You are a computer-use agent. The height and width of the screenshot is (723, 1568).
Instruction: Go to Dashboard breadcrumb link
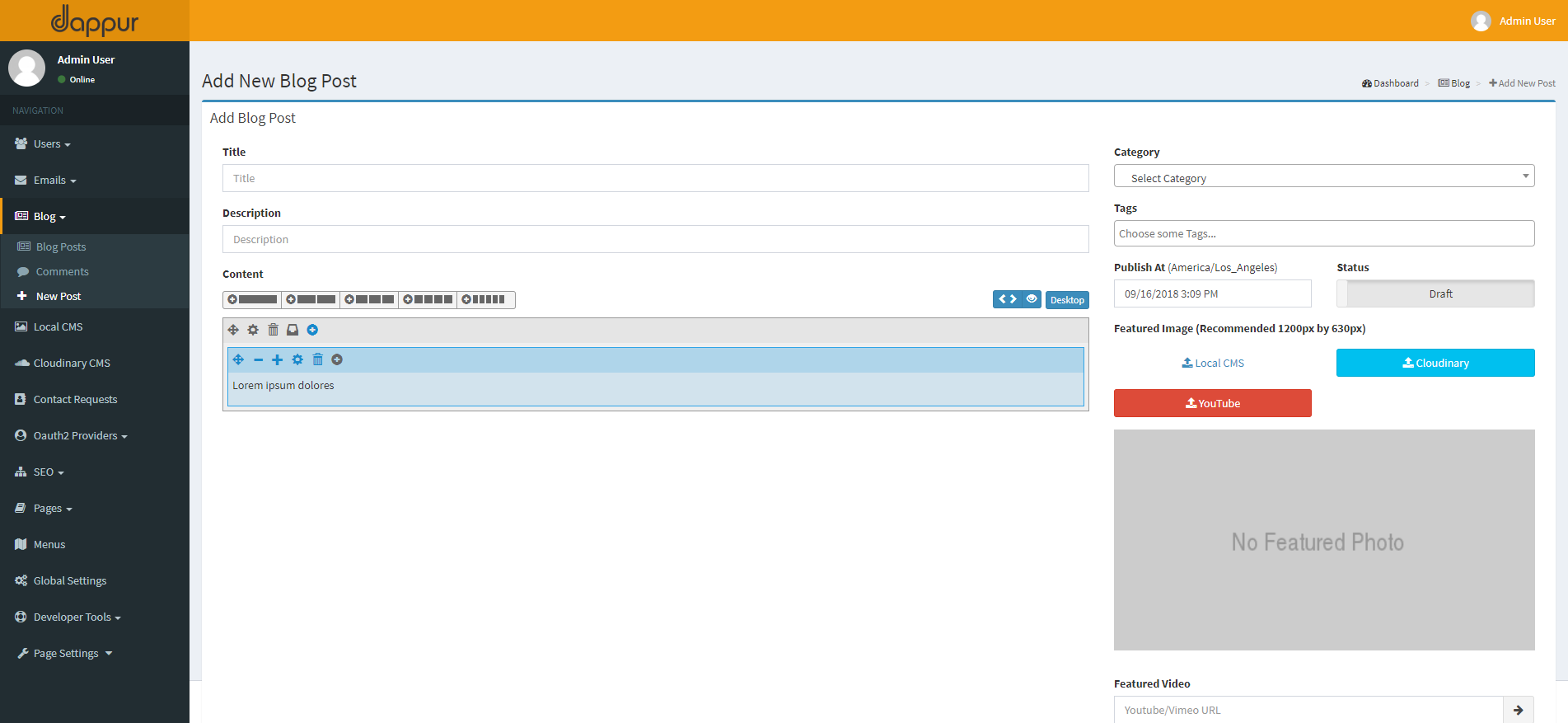[x=1390, y=83]
